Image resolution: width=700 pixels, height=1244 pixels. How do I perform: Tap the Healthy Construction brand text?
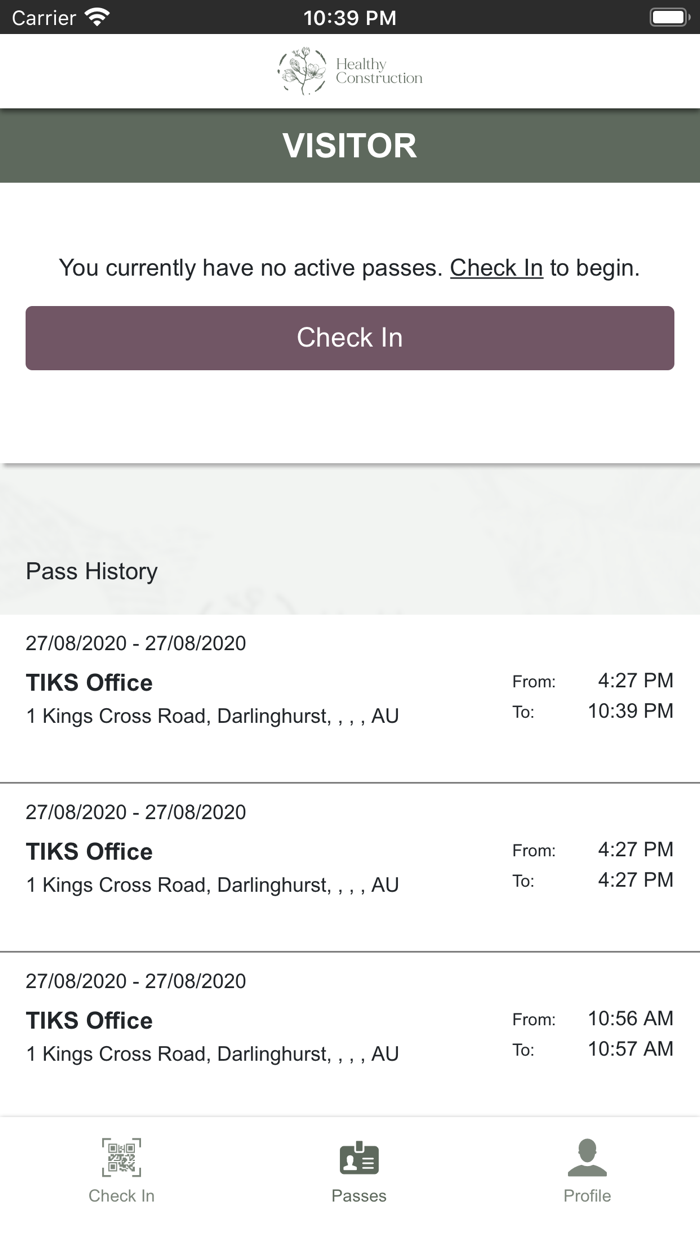click(x=378, y=71)
